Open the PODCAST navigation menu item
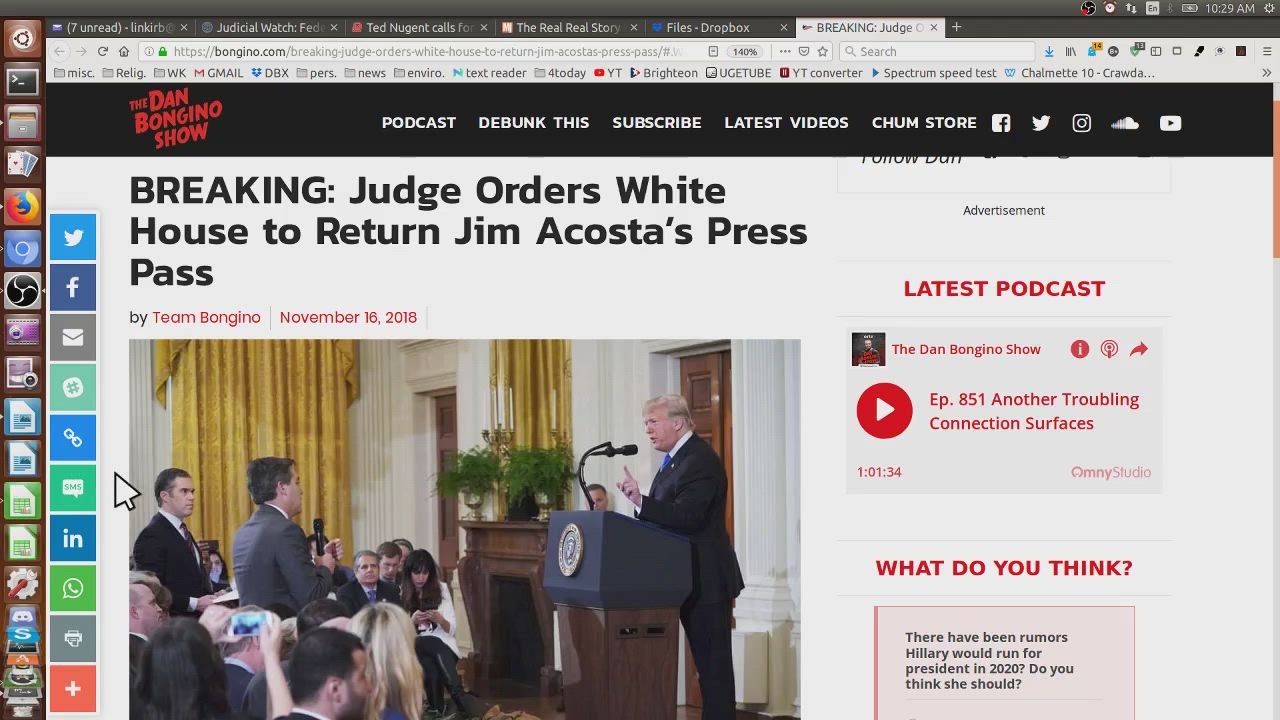The width and height of the screenshot is (1280, 720). tap(418, 123)
